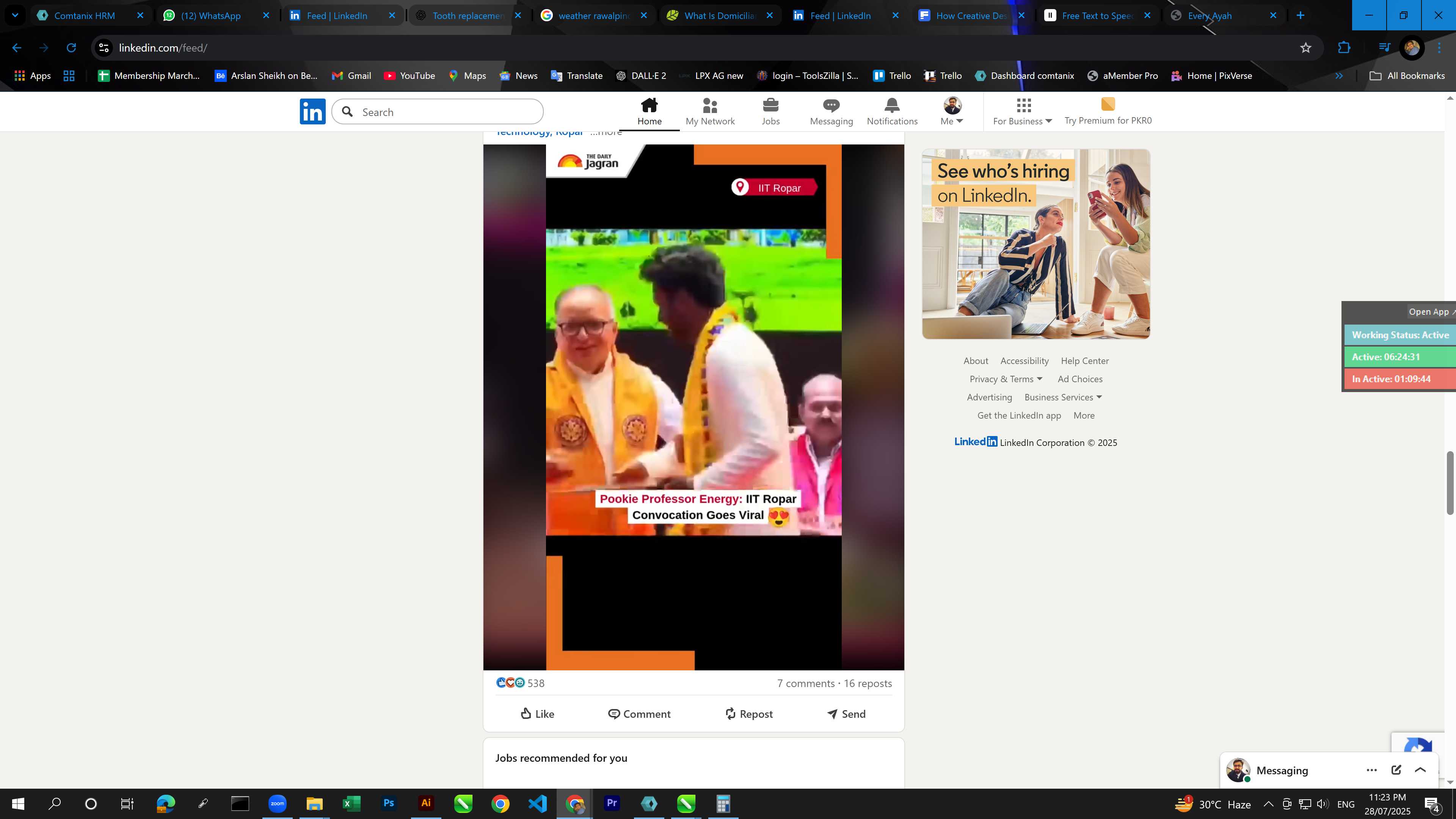The width and height of the screenshot is (1456, 819).
Task: Open the 7 comments link
Action: pyautogui.click(x=805, y=683)
